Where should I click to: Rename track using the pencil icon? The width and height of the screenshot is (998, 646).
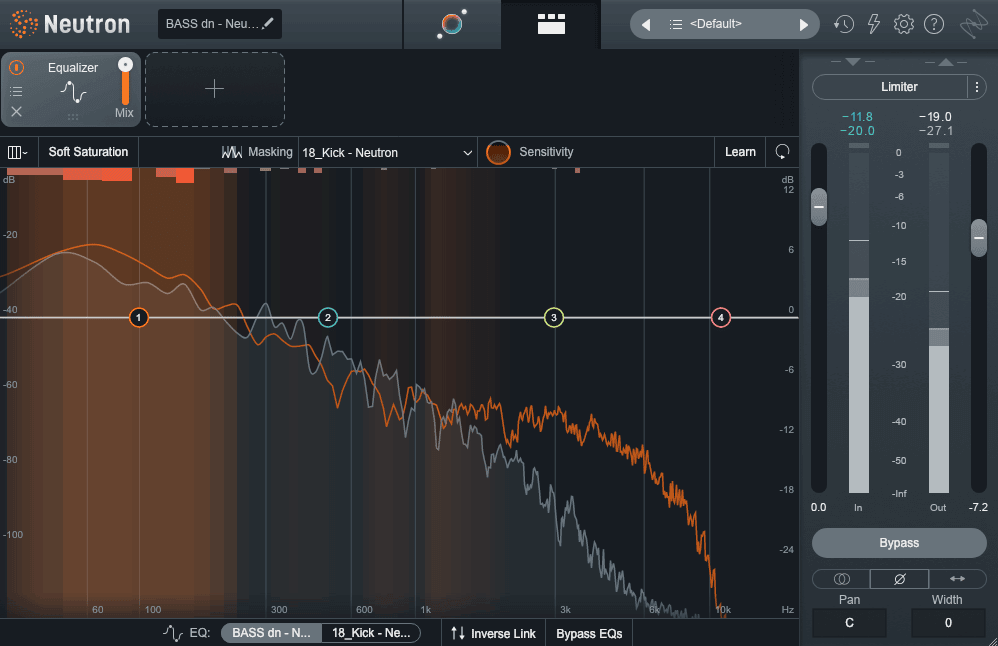[268, 24]
